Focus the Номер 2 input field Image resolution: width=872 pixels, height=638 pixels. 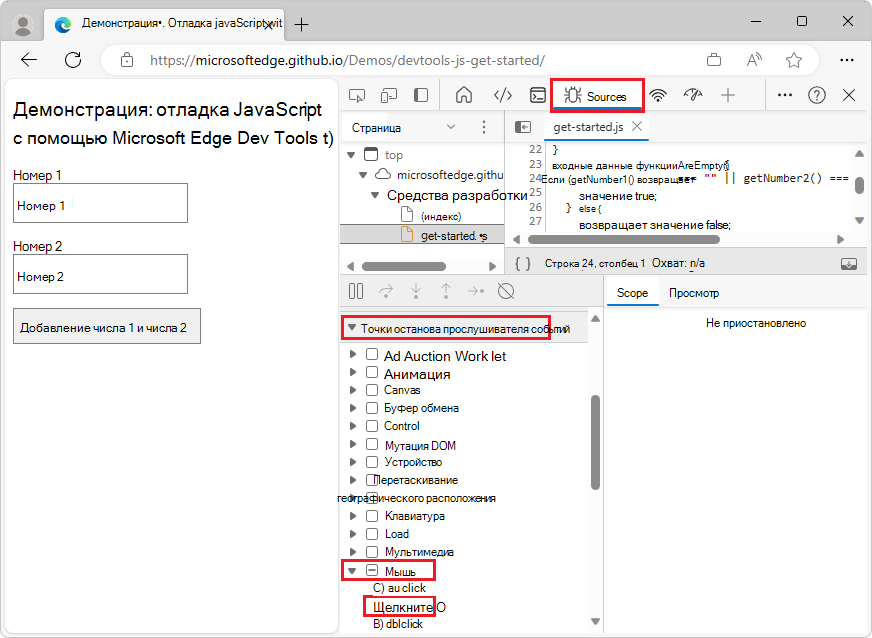[x=101, y=274]
